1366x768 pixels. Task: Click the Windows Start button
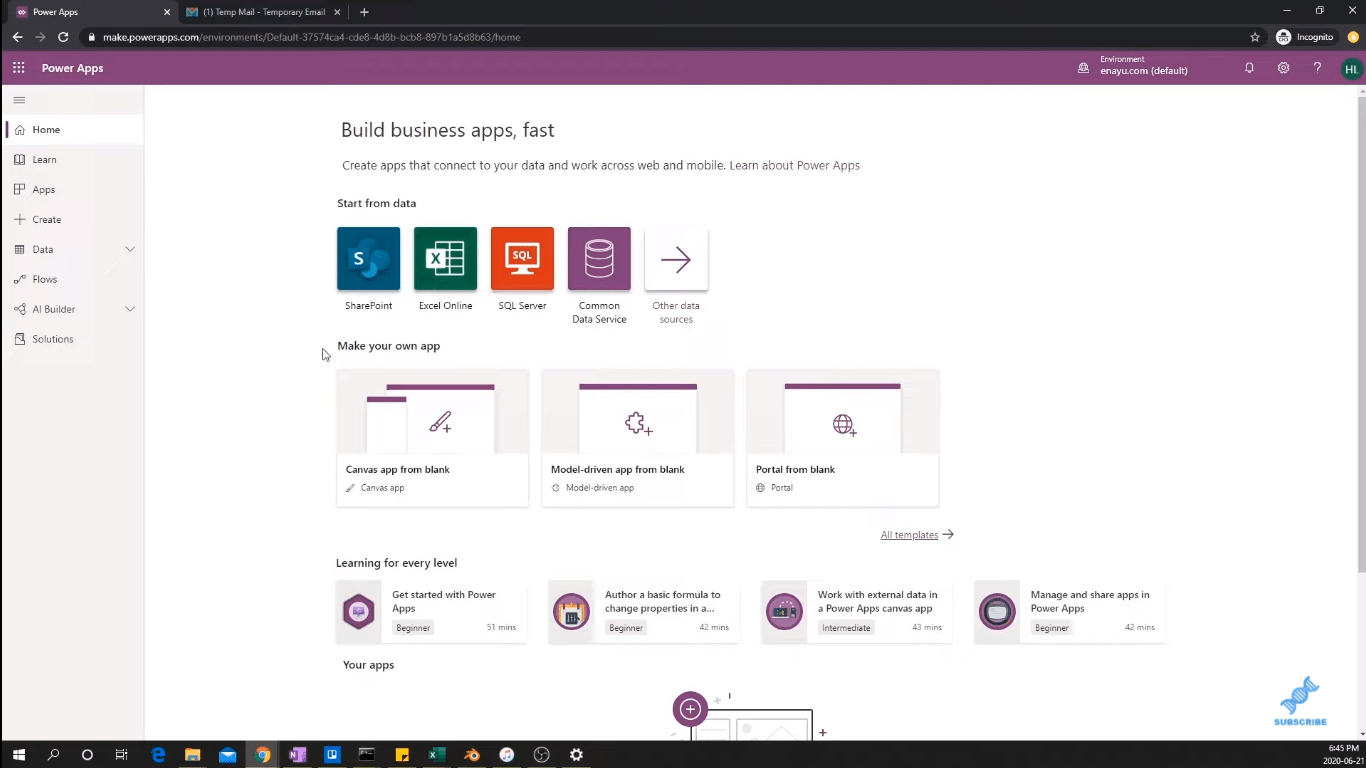pyautogui.click(x=18, y=755)
